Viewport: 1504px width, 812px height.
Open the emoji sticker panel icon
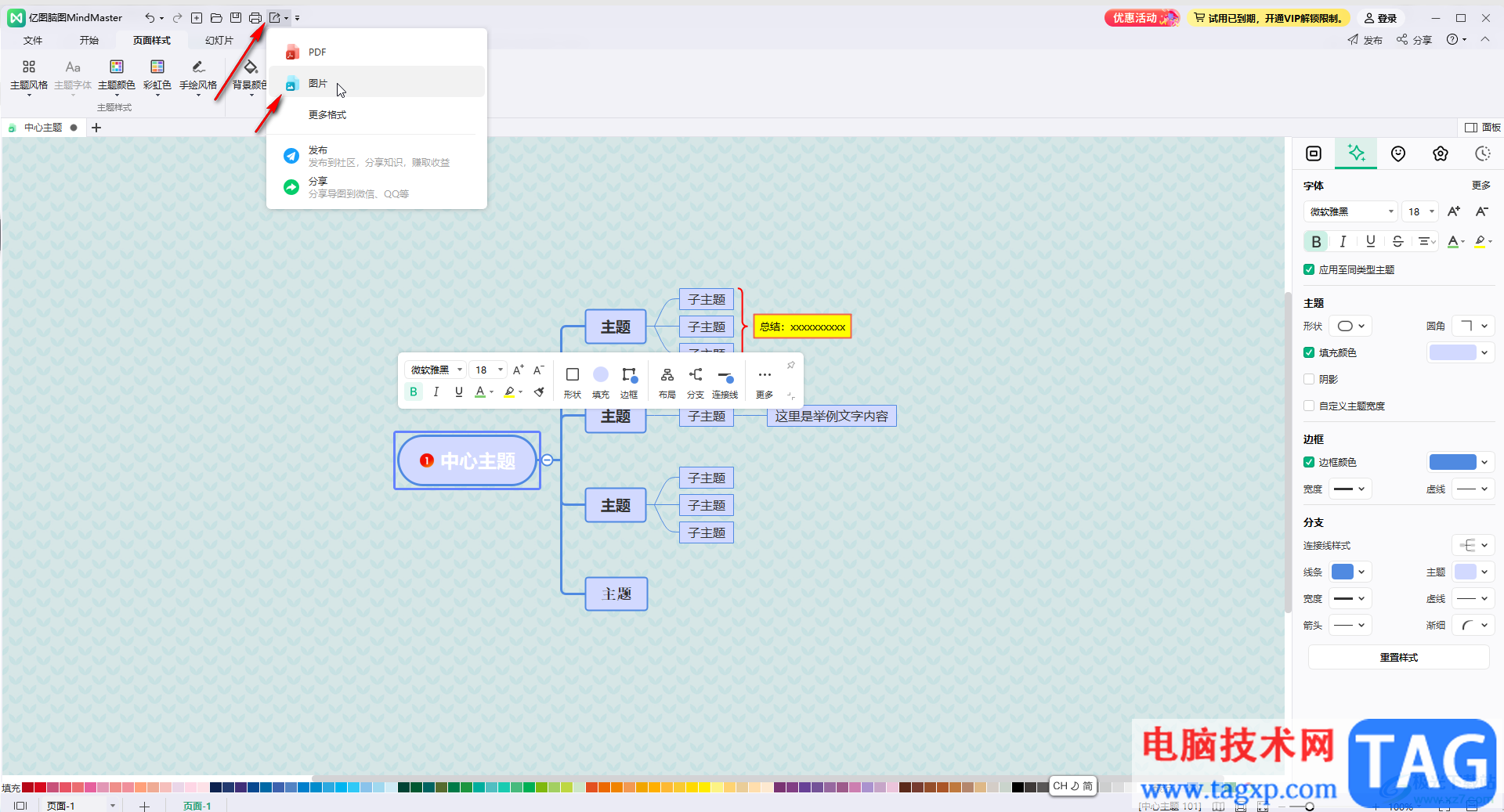tap(1398, 153)
